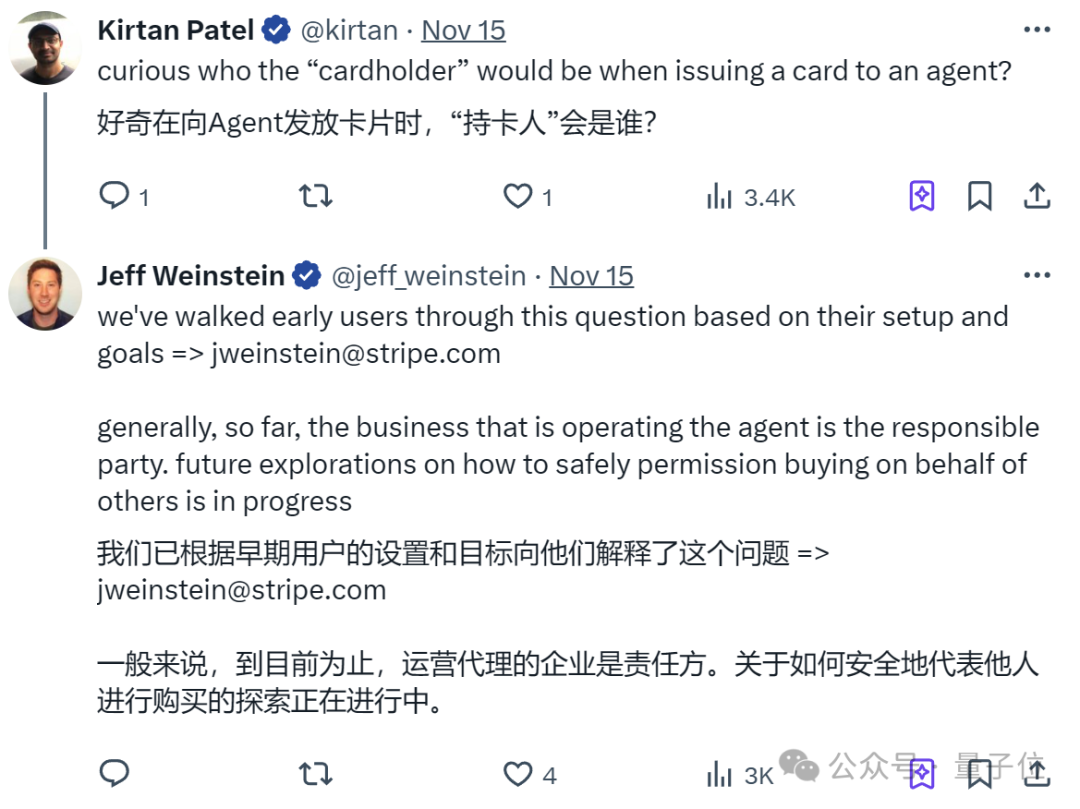Click the verified badge next to Kirtan Patel
1080x809 pixels.
274,29
